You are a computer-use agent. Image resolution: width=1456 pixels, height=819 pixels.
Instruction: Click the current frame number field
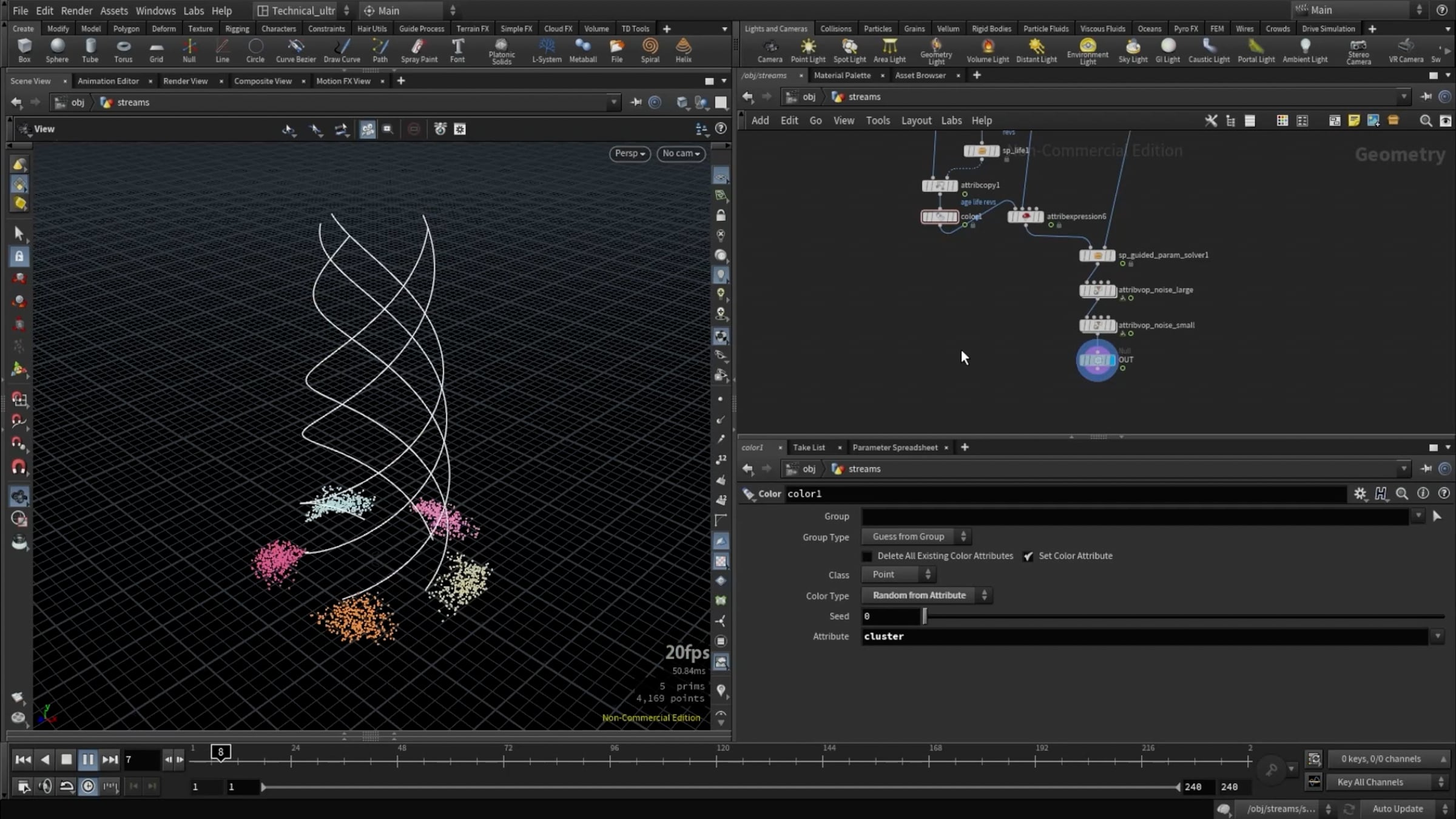point(141,760)
